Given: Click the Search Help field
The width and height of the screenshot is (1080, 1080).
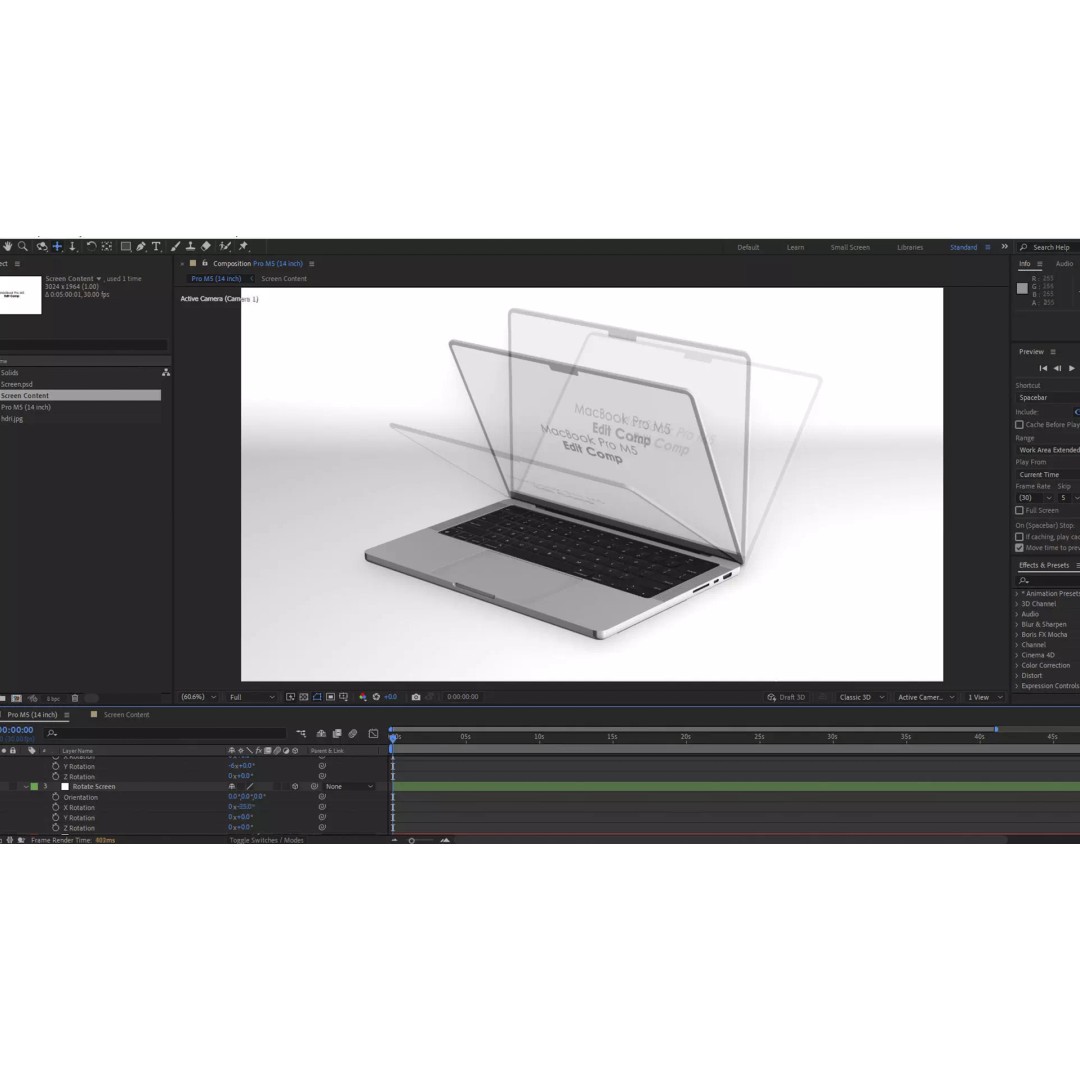Looking at the screenshot, I should point(1050,247).
